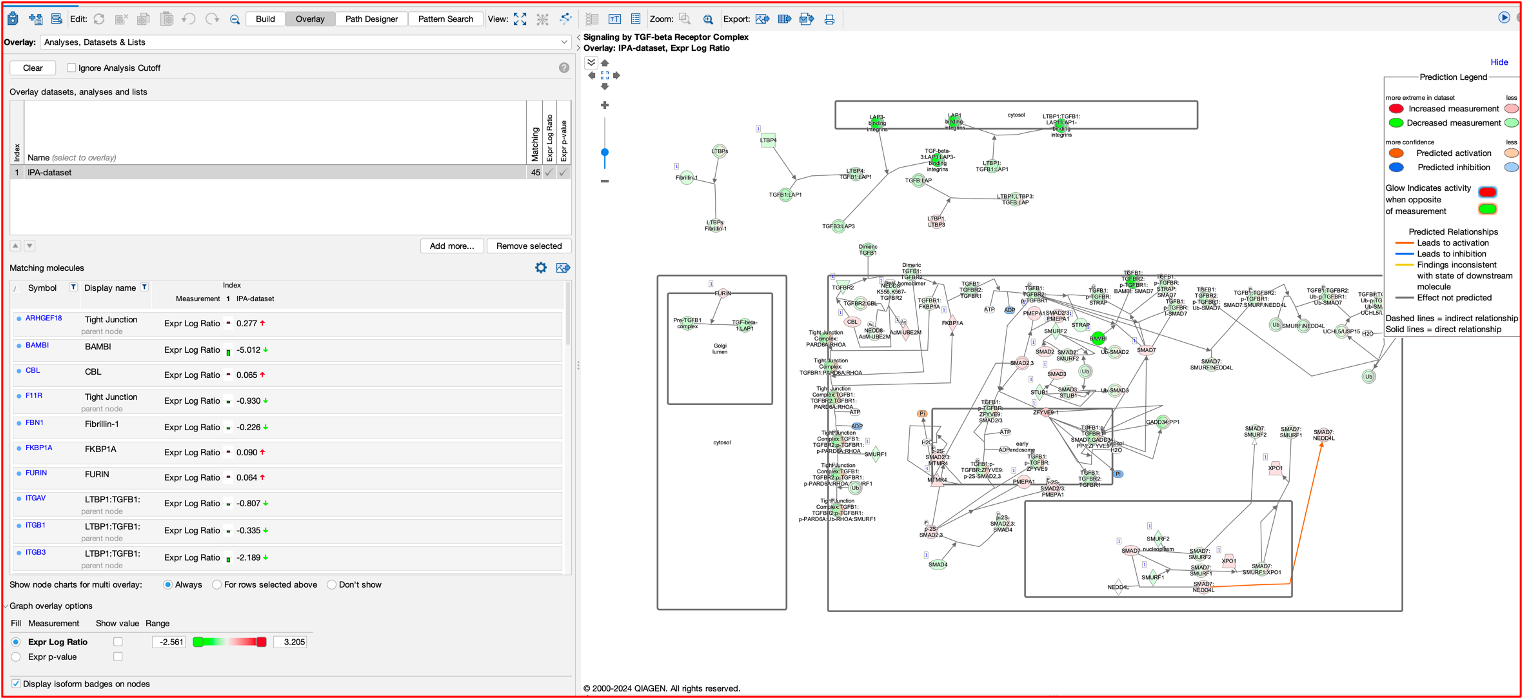This screenshot has width=1522, height=698.
Task: Click the undo arrow in Edit toolbar
Action: point(189,19)
